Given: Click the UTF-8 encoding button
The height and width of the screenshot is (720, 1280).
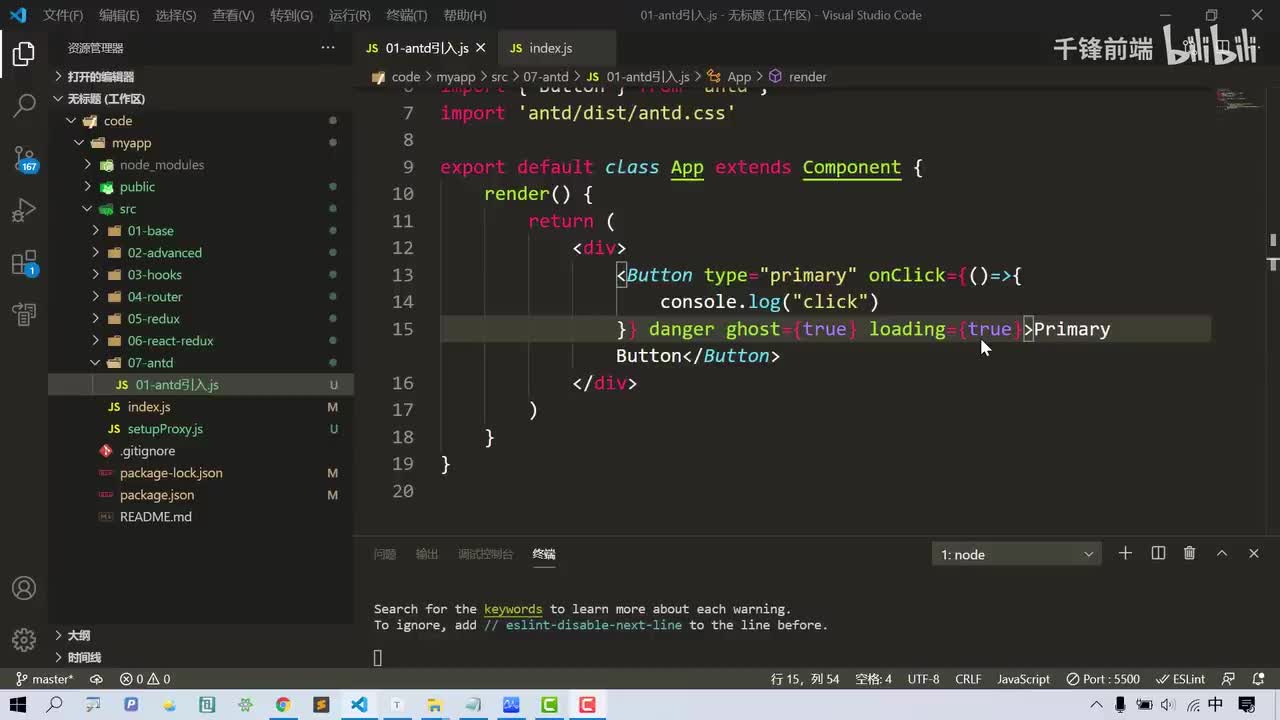Looking at the screenshot, I should (x=923, y=679).
